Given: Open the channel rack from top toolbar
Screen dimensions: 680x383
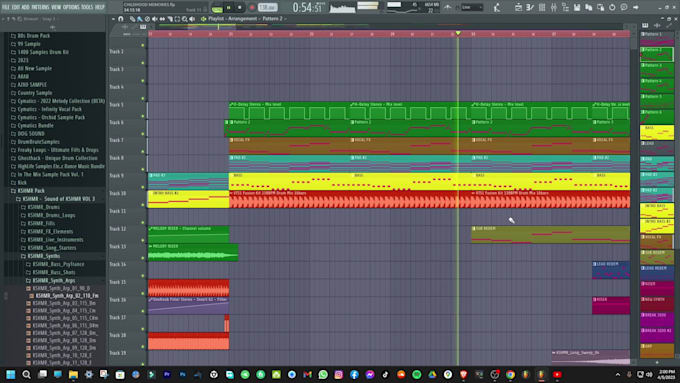Looking at the screenshot, I should pyautogui.click(x=542, y=7).
